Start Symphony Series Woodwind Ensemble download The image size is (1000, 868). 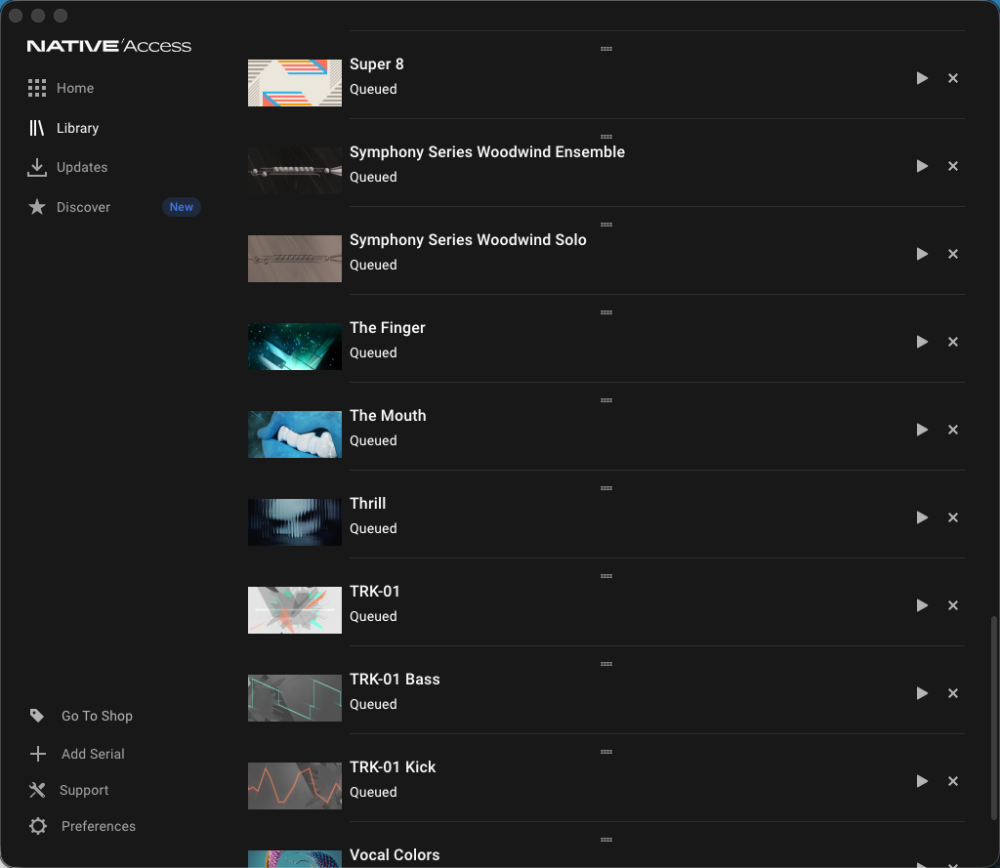[922, 166]
